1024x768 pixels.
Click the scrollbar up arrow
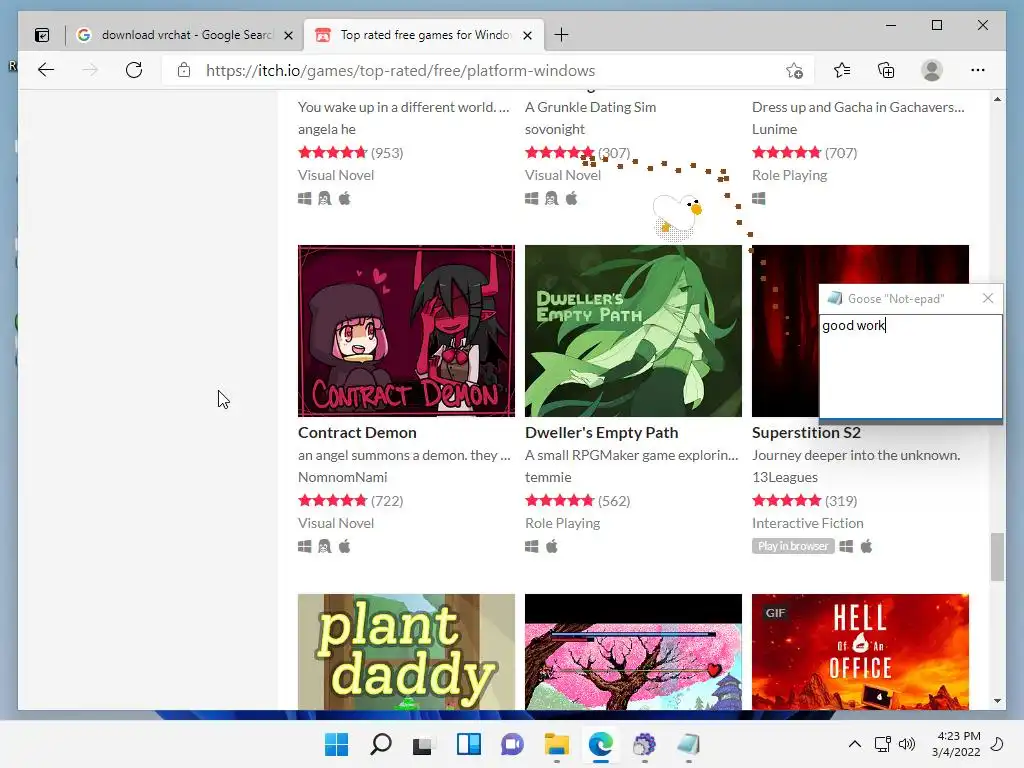997,100
